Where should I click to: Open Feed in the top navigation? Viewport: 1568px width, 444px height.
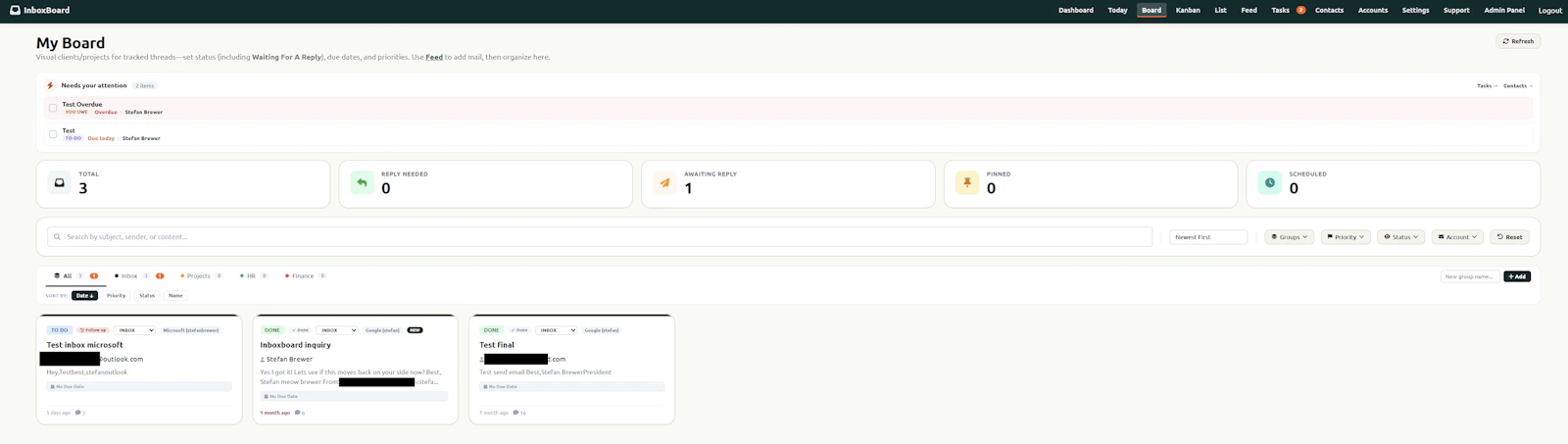(1249, 10)
